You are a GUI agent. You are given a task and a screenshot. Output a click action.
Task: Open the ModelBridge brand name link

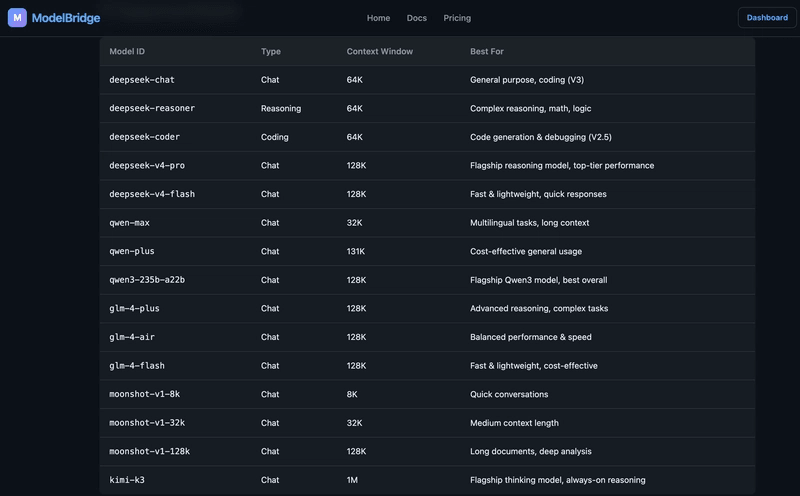coord(66,18)
